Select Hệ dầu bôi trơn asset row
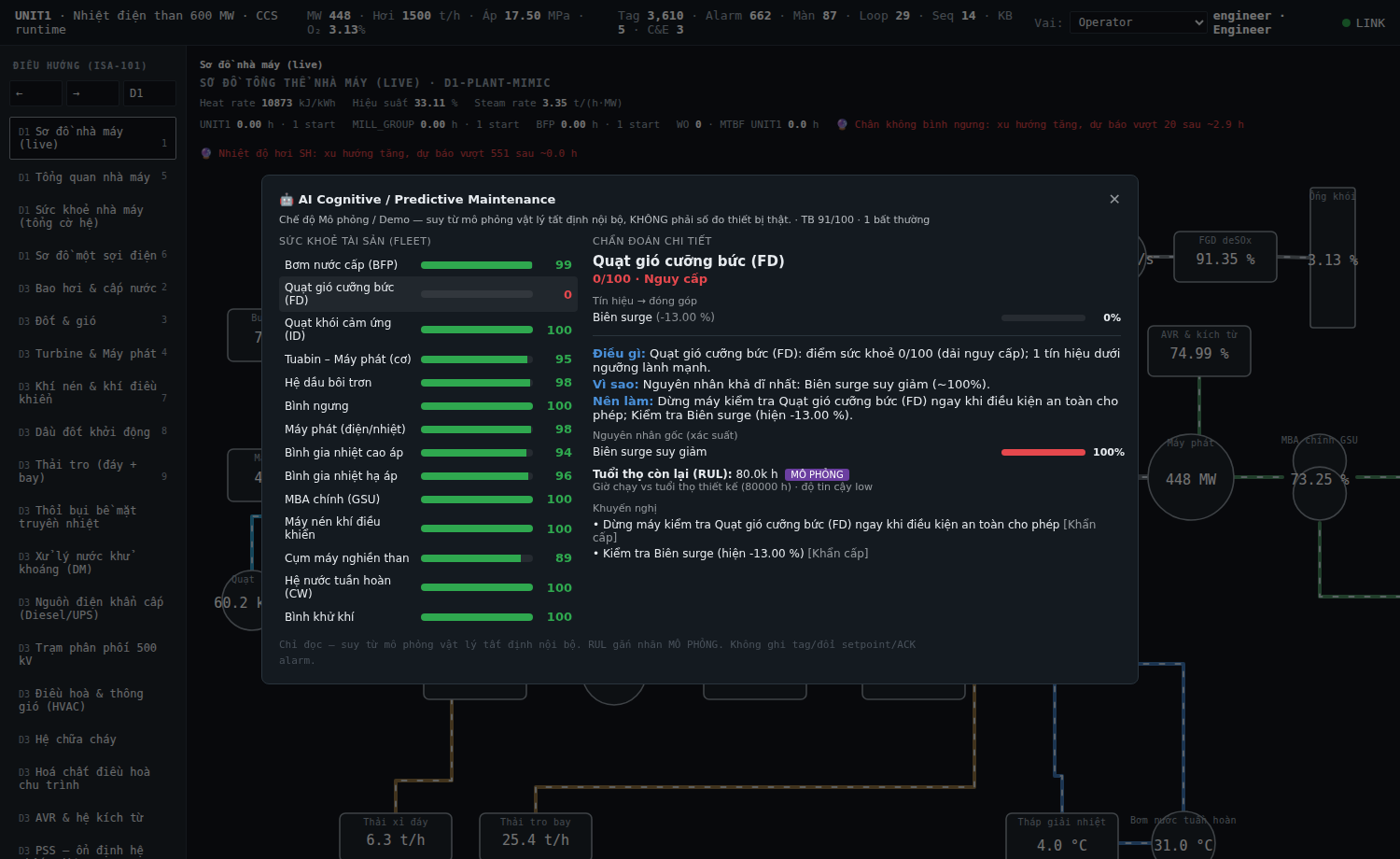Viewport: 1400px width, 859px height. click(428, 383)
